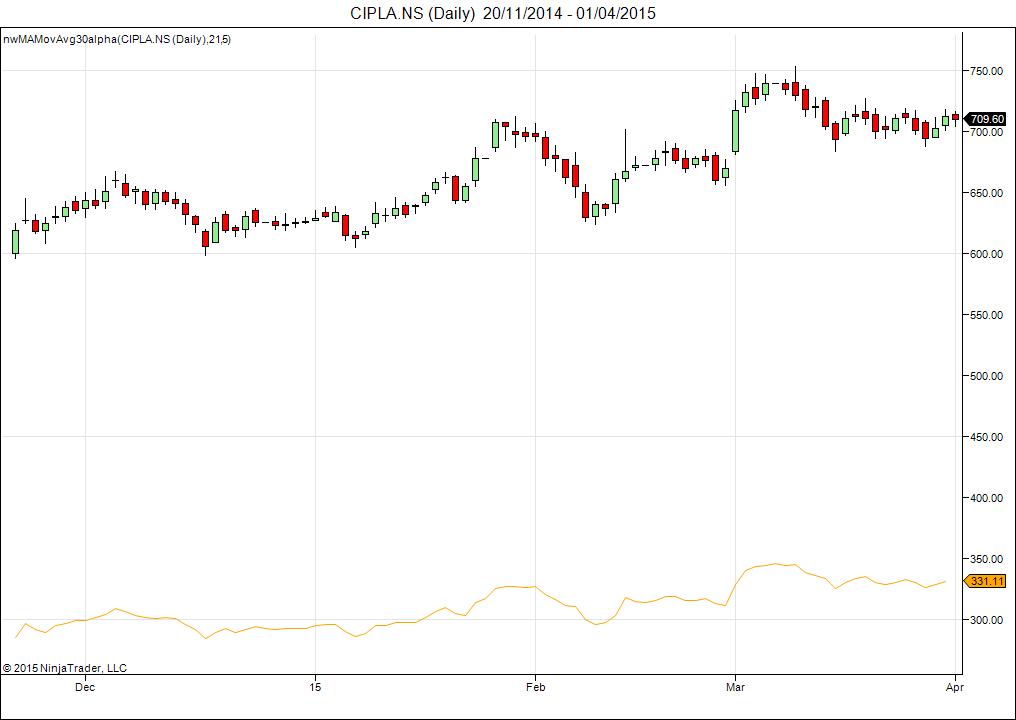Click the Mar date axis label
1016x720 pixels.
pyautogui.click(x=735, y=687)
